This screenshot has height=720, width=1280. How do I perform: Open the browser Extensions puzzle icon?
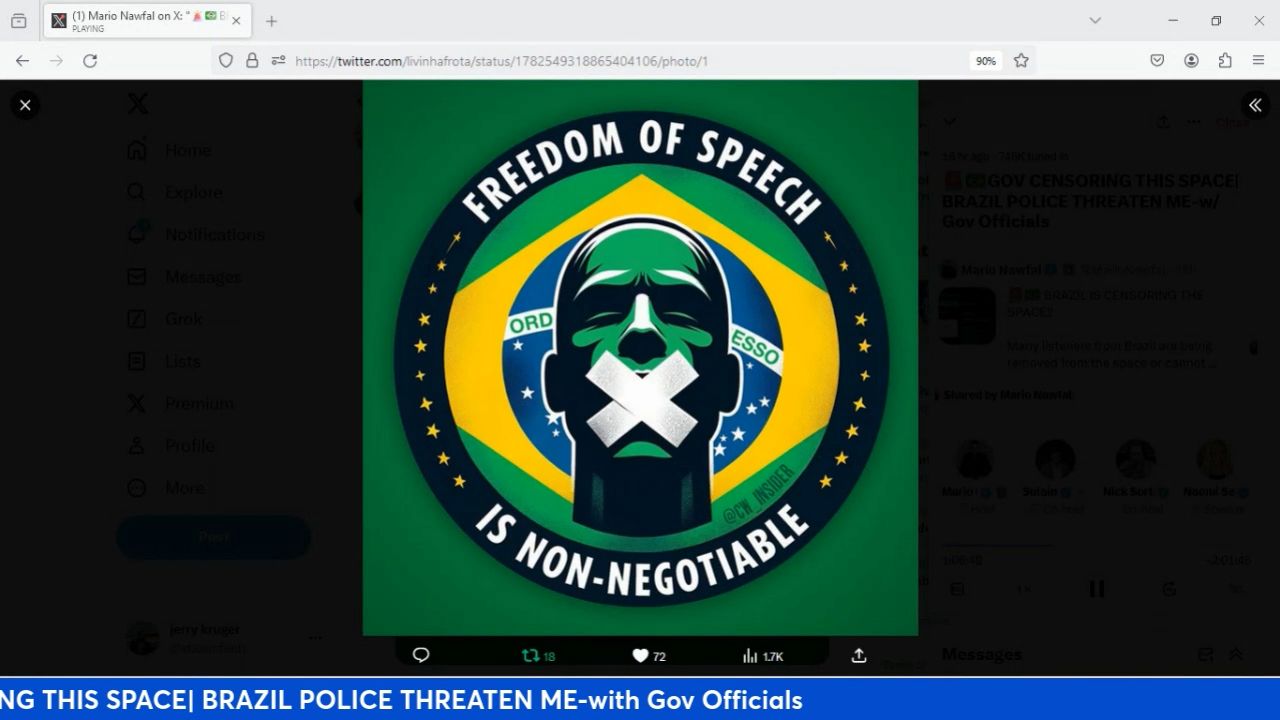pyautogui.click(x=1225, y=61)
